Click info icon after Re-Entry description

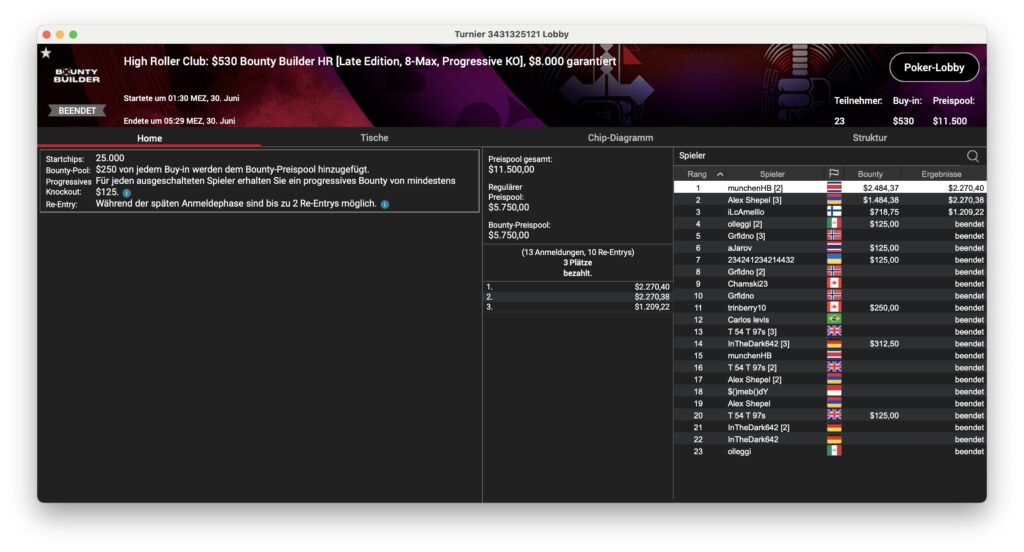tap(385, 204)
